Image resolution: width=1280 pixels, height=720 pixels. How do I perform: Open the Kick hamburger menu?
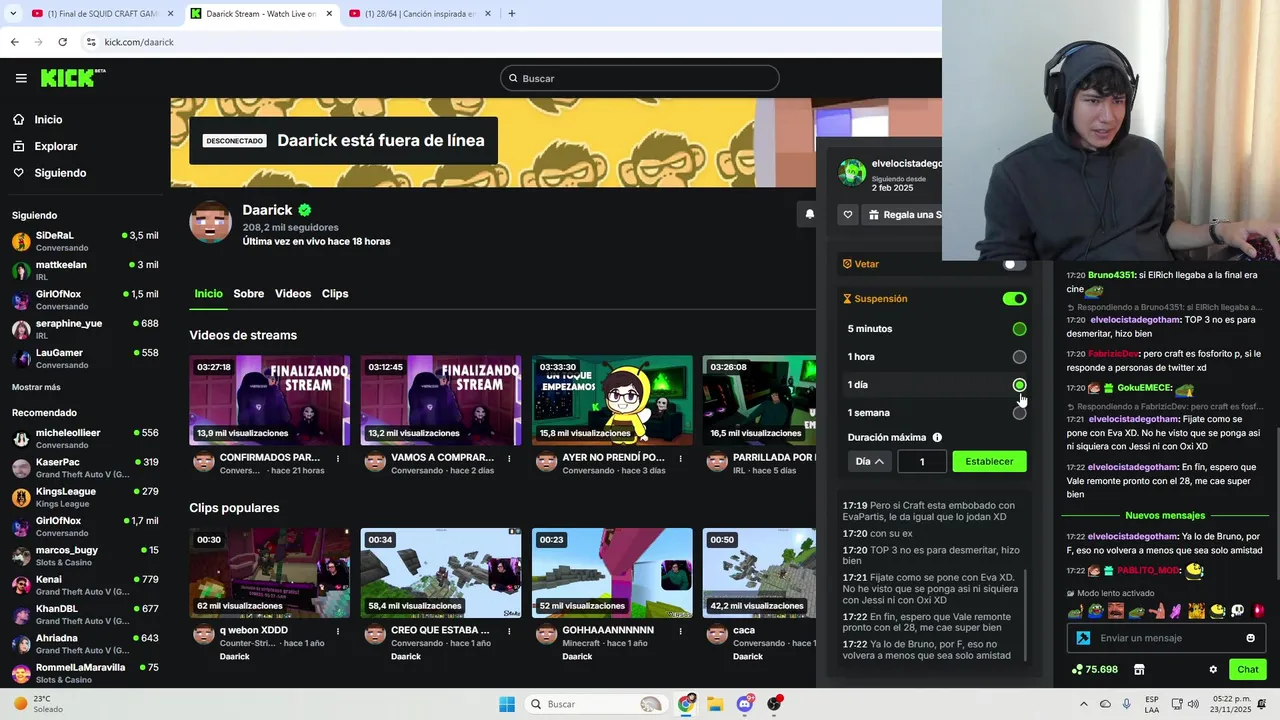(x=21, y=78)
